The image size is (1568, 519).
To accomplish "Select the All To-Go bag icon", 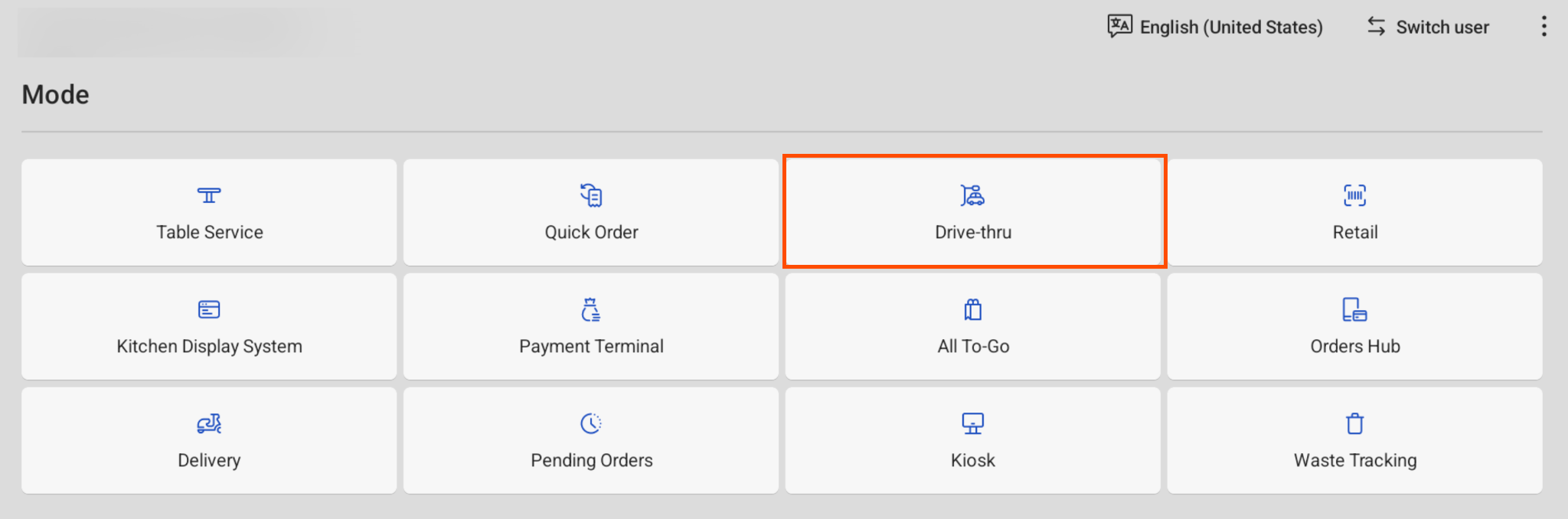I will (973, 309).
